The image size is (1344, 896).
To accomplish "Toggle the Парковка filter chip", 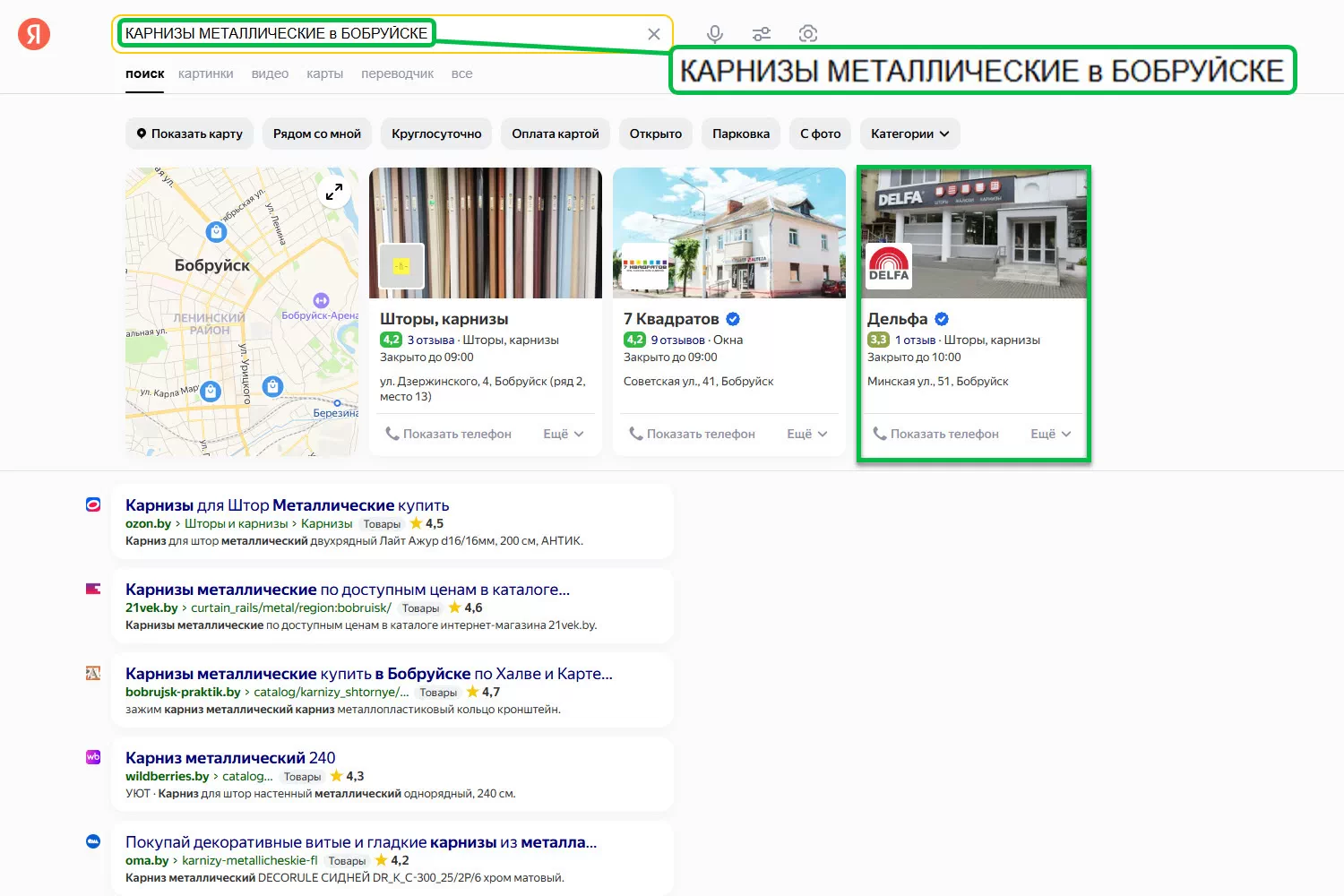I will [741, 134].
